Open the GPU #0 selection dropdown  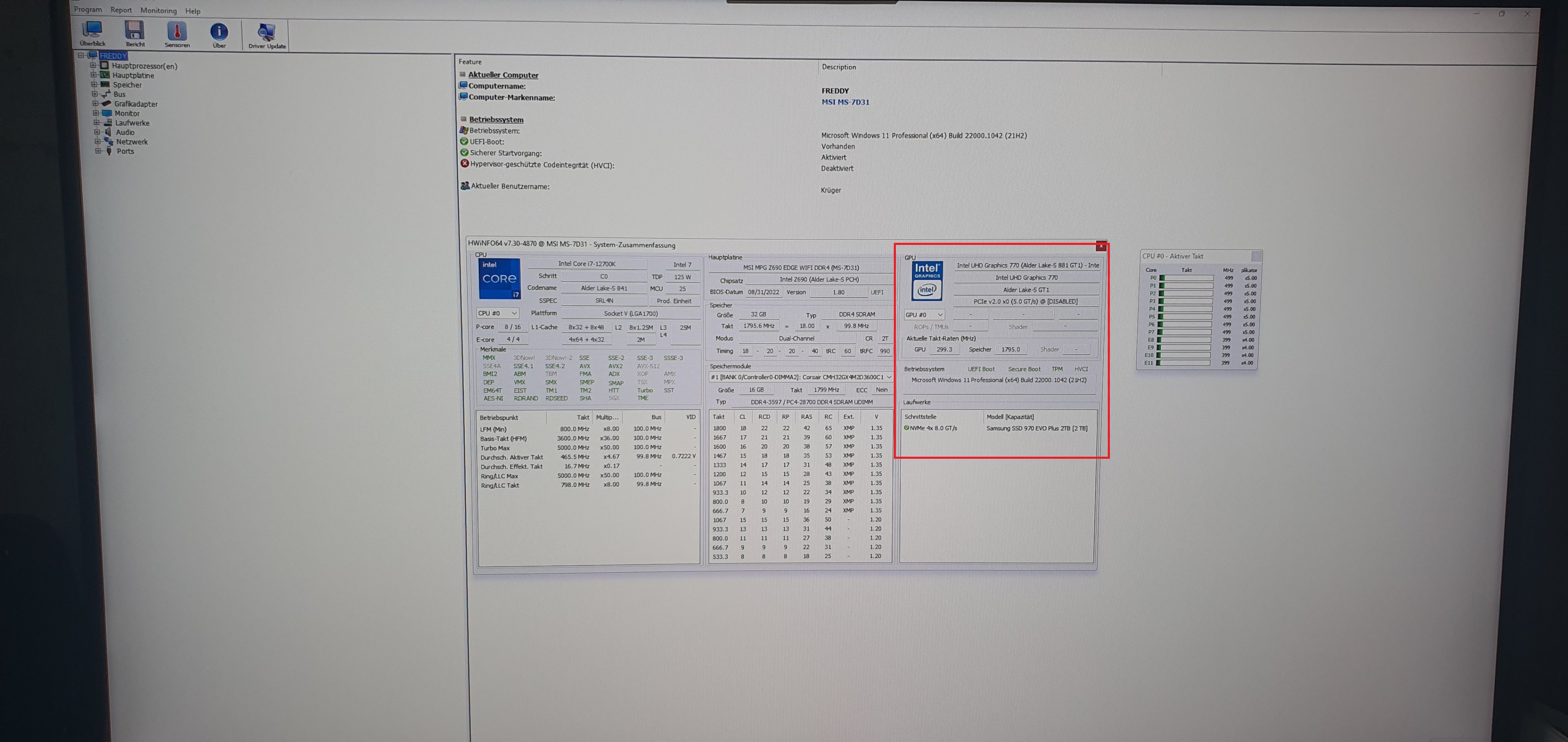pyautogui.click(x=924, y=314)
